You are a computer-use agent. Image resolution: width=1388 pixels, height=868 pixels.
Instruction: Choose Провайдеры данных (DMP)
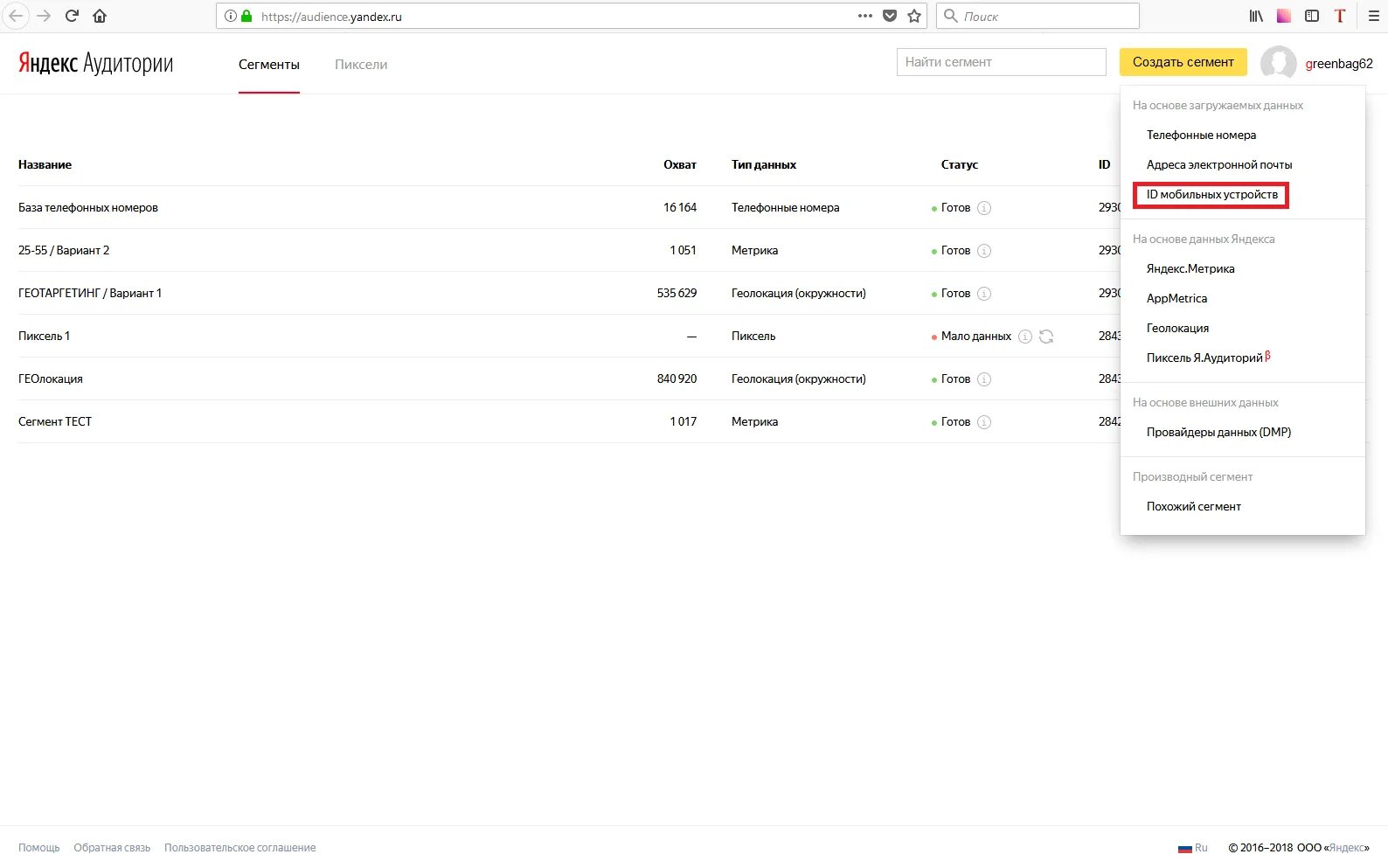pyautogui.click(x=1218, y=432)
